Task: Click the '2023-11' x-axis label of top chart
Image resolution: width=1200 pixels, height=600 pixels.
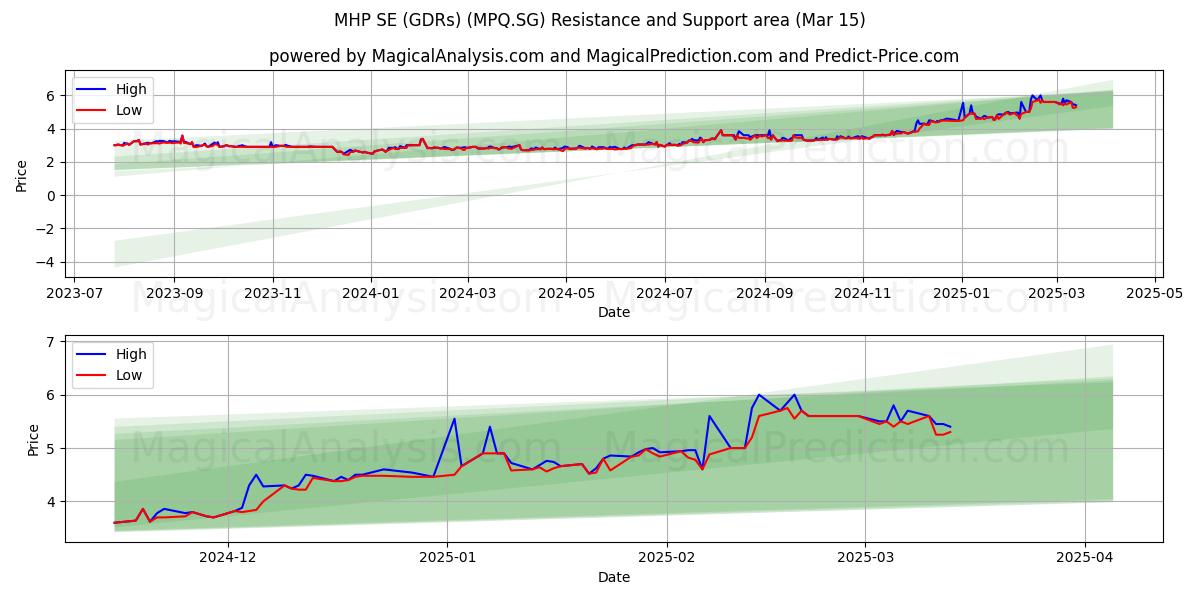Action: 272,294
